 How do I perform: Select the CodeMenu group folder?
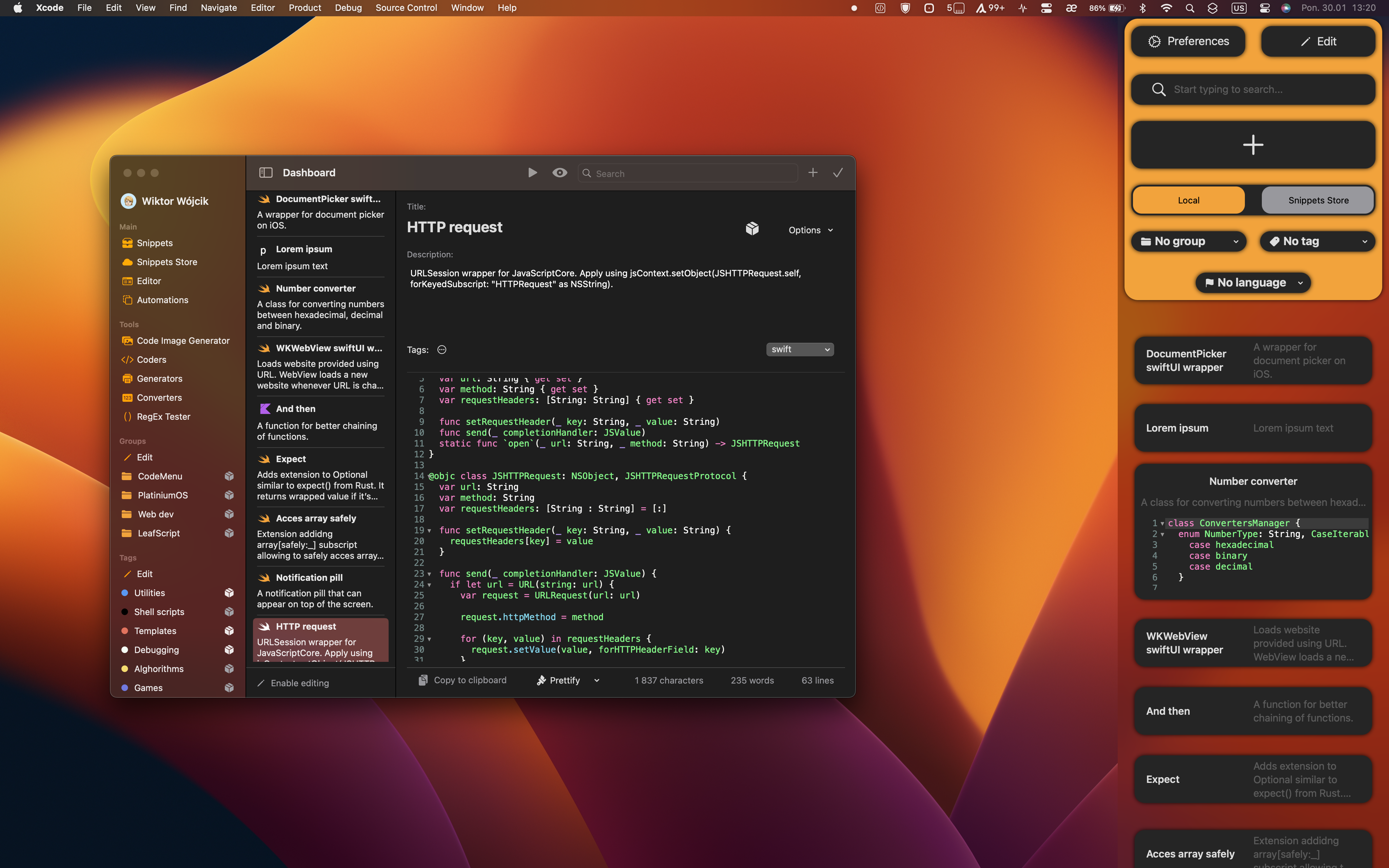click(x=153, y=476)
